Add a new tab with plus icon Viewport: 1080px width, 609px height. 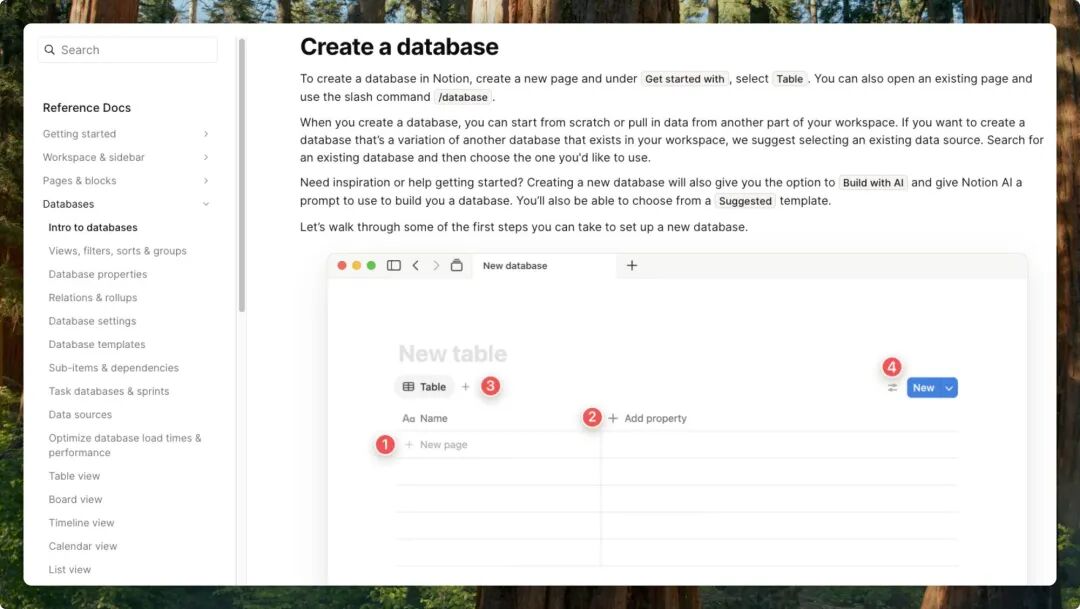[x=632, y=265]
